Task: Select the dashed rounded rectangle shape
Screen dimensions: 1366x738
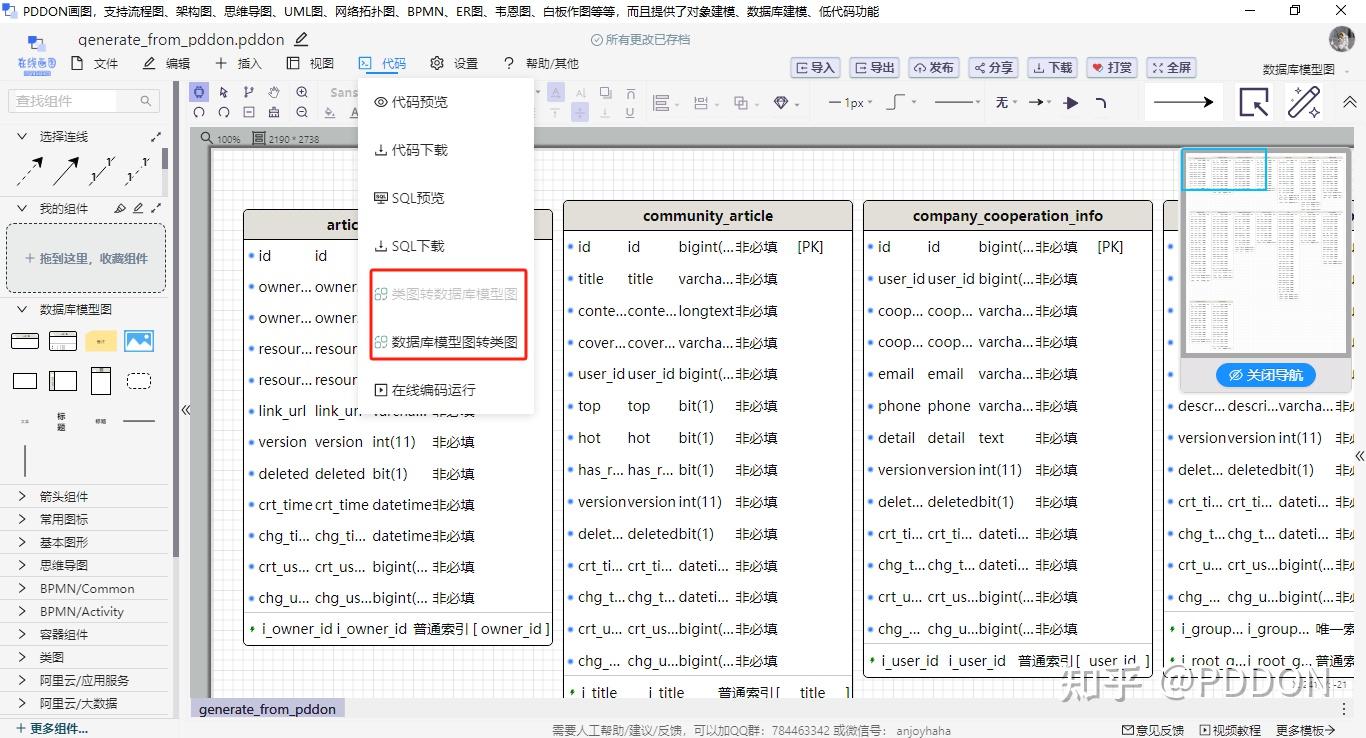Action: [x=139, y=380]
